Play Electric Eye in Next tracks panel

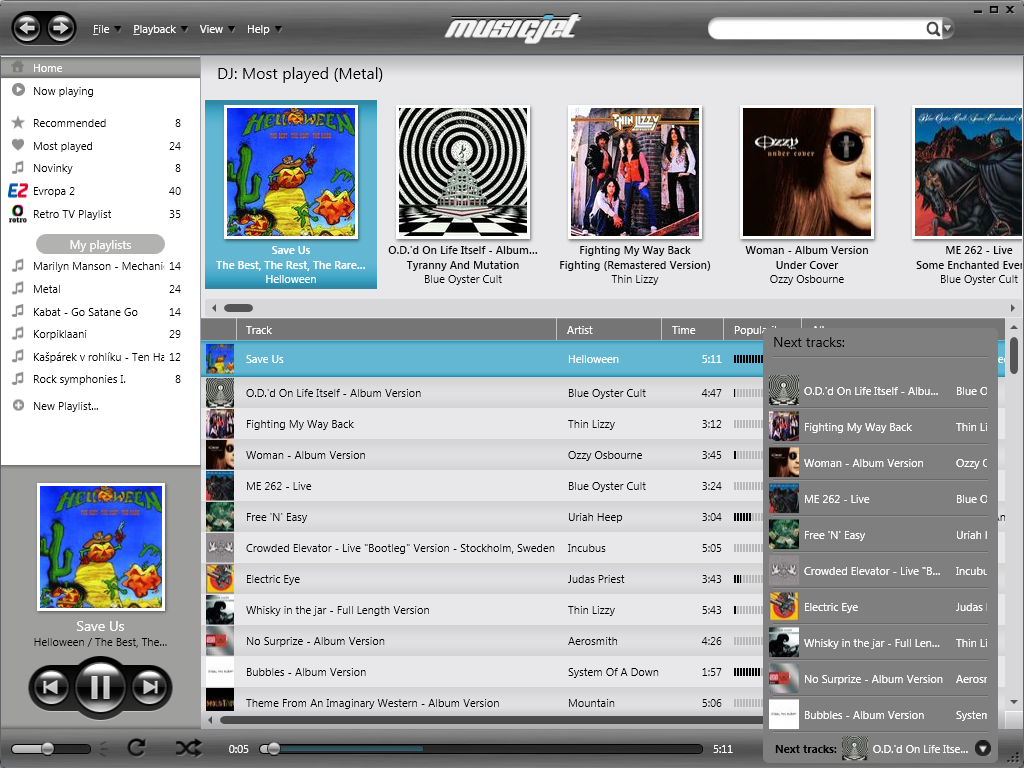(x=878, y=607)
